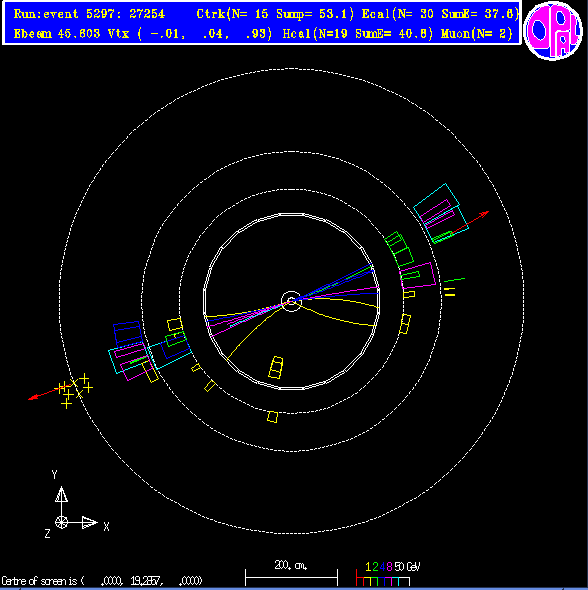Click the small circle at detector center

(291, 301)
